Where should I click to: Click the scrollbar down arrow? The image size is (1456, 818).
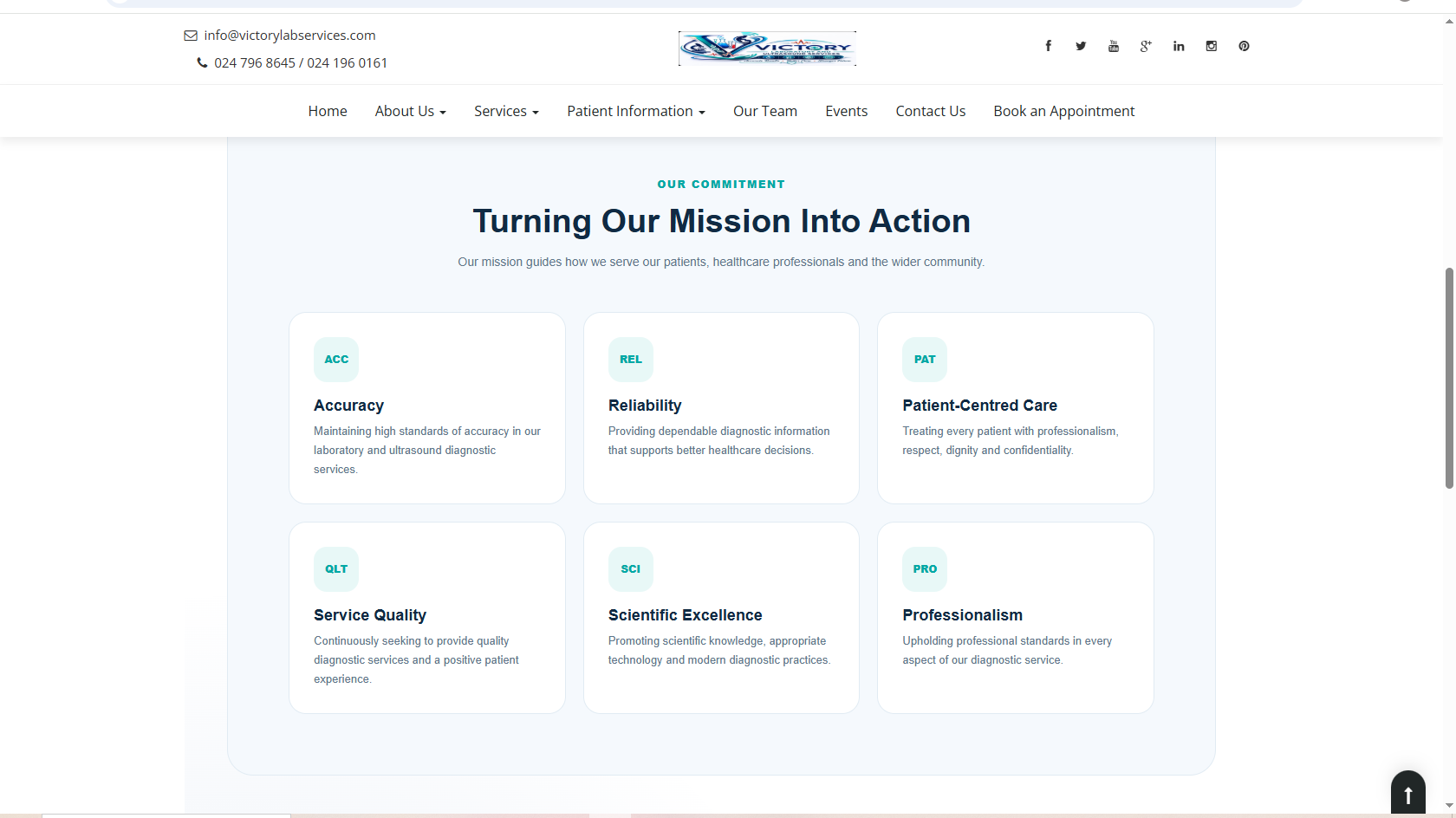tap(1449, 806)
